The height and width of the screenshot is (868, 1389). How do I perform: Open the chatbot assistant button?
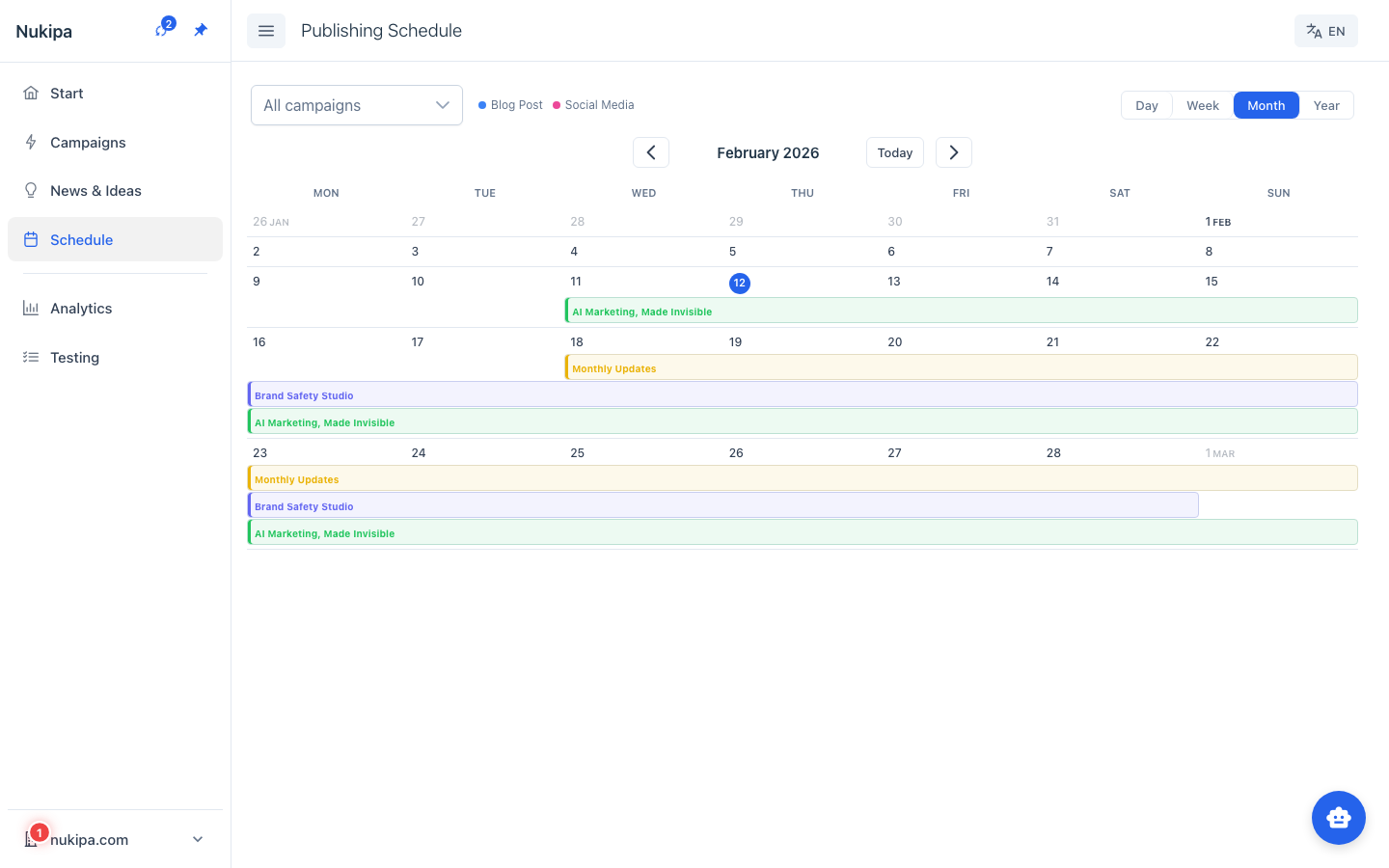[x=1338, y=818]
